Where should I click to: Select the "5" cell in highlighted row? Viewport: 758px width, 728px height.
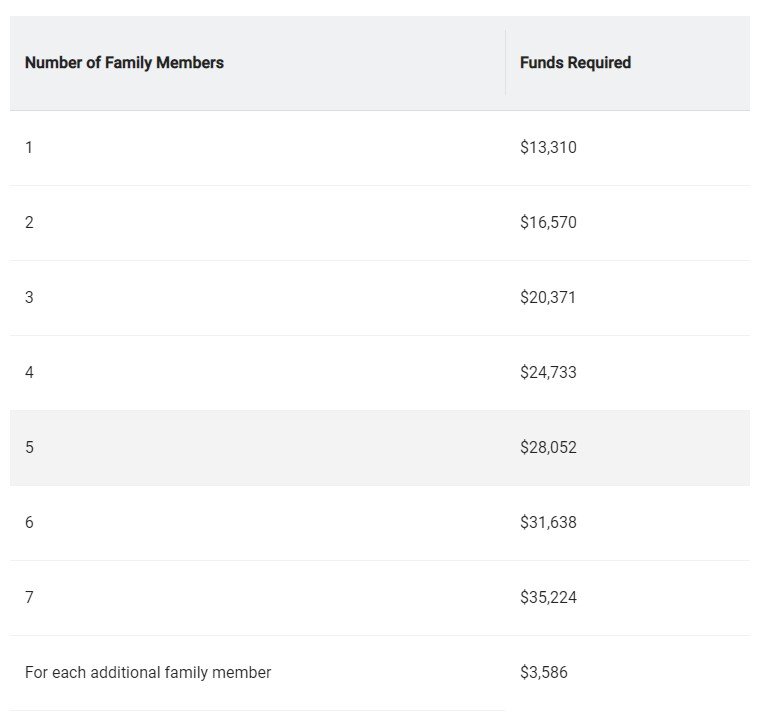pos(29,448)
